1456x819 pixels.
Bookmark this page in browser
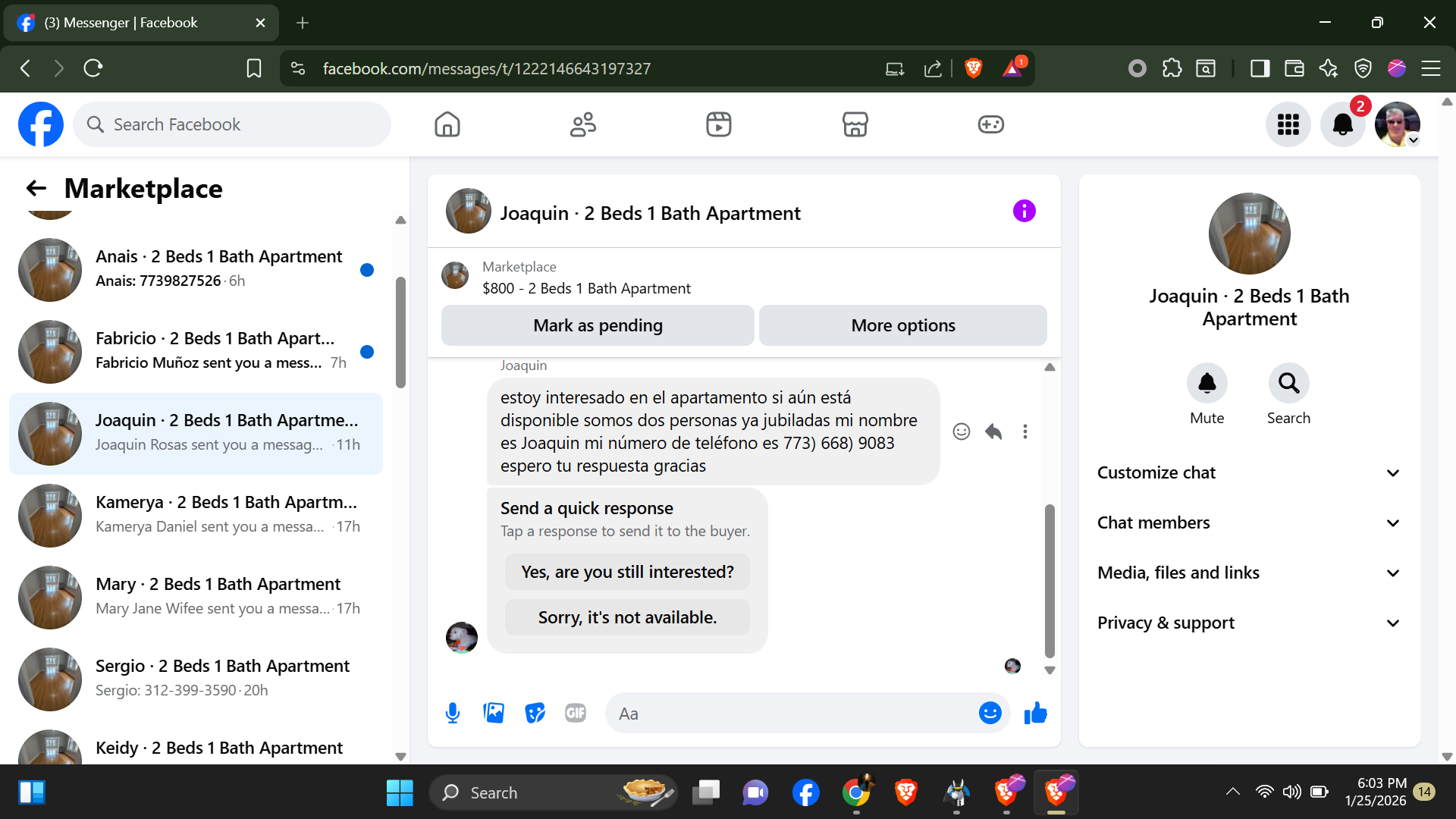click(254, 68)
